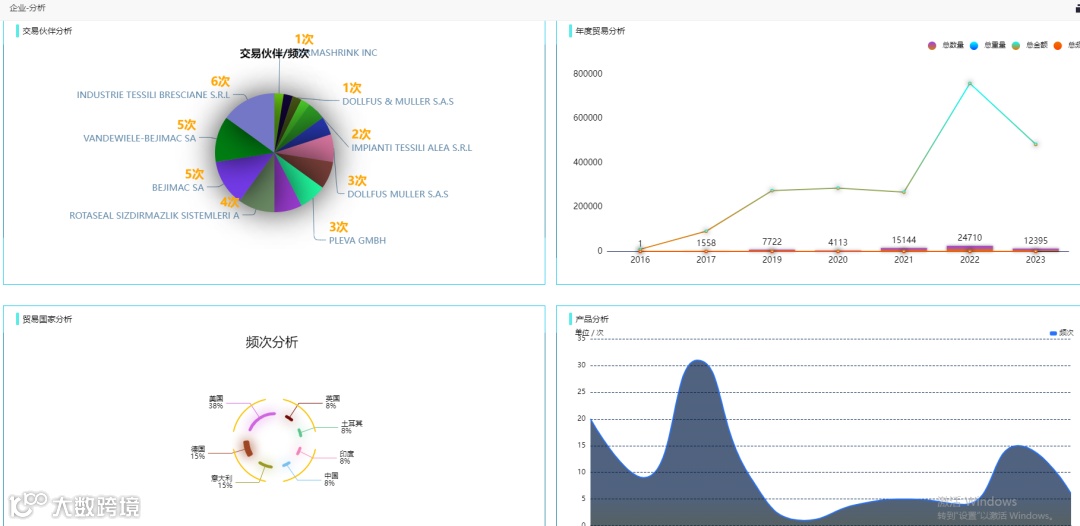The width and height of the screenshot is (1080, 526).
Task: Click the 2016 x-axis label
Action: click(640, 260)
